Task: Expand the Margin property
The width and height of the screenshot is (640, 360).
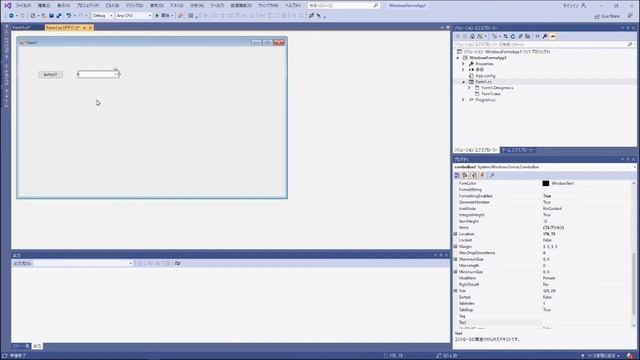Action: (x=456, y=247)
